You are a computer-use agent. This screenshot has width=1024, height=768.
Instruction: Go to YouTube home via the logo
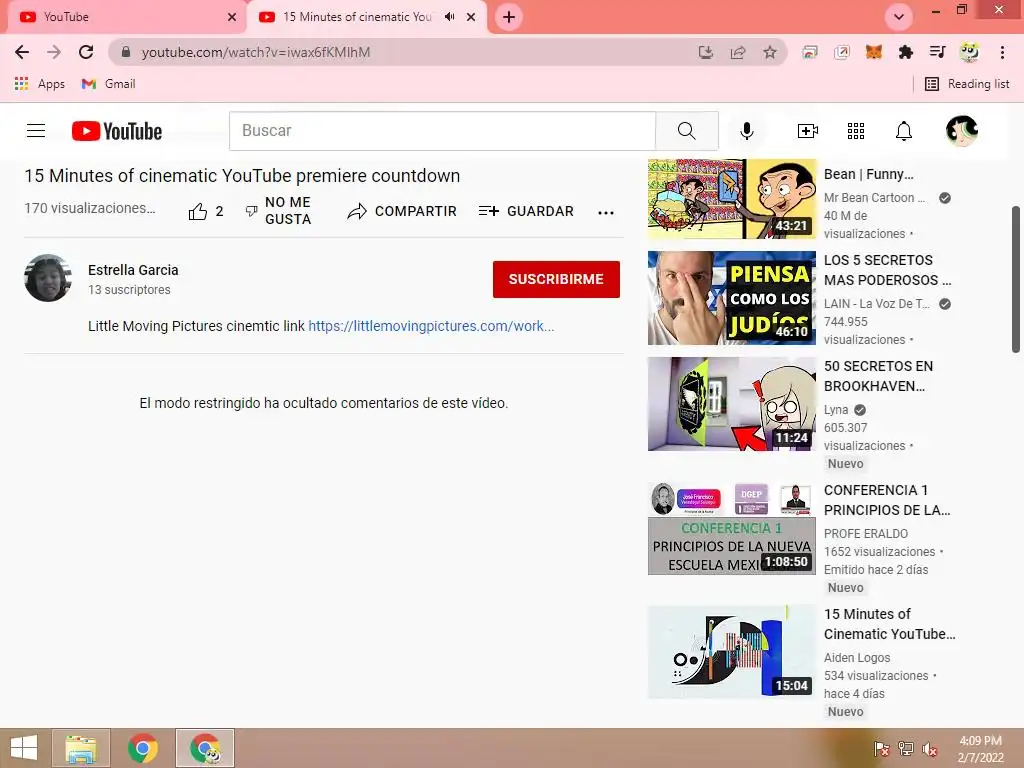[x=117, y=131]
